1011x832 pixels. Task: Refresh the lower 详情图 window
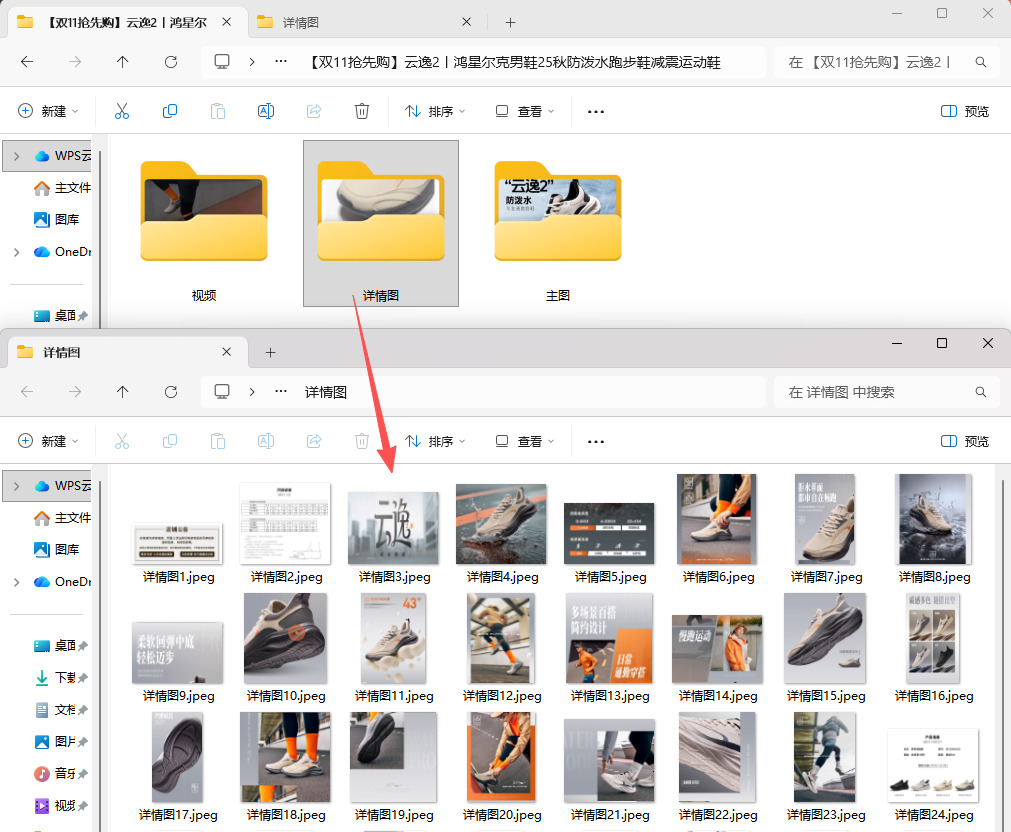click(x=171, y=392)
